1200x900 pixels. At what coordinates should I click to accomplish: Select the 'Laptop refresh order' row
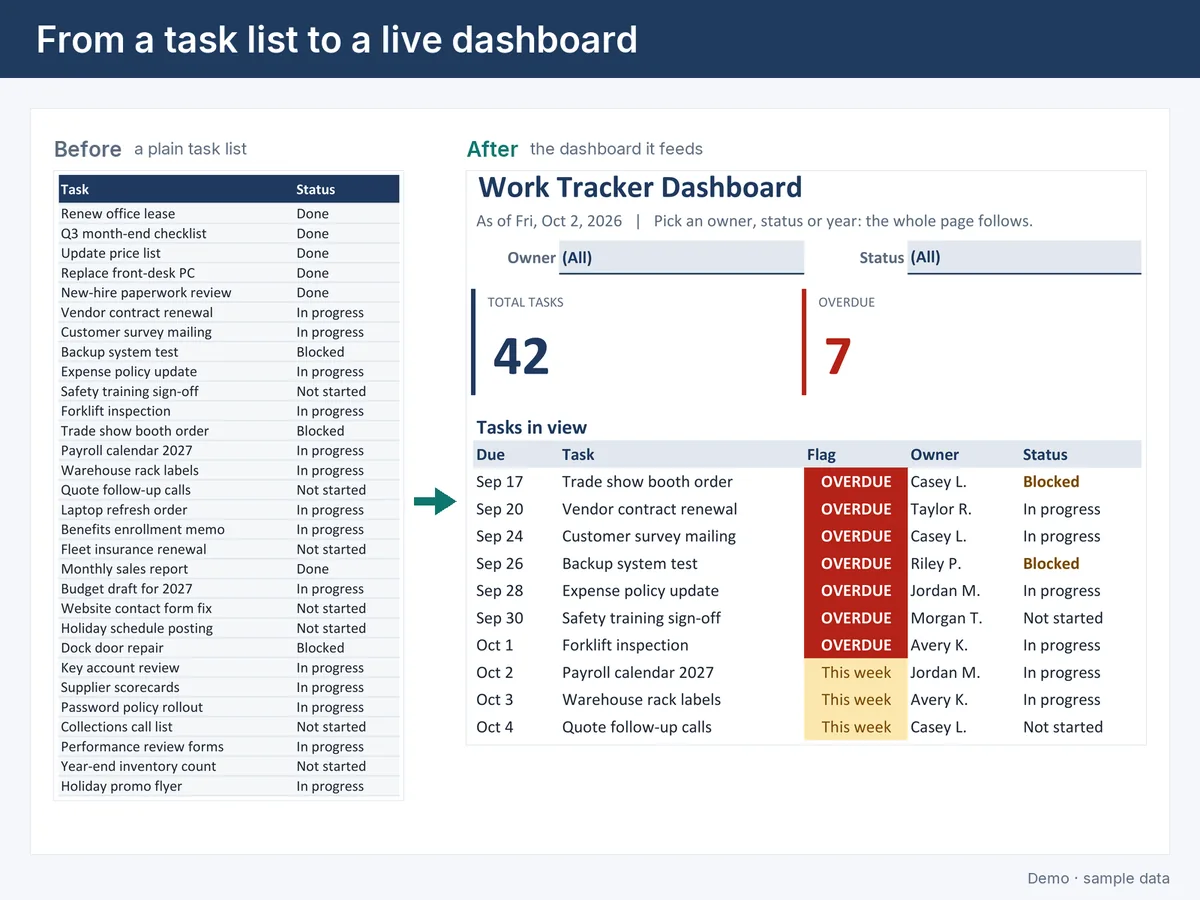click(228, 509)
